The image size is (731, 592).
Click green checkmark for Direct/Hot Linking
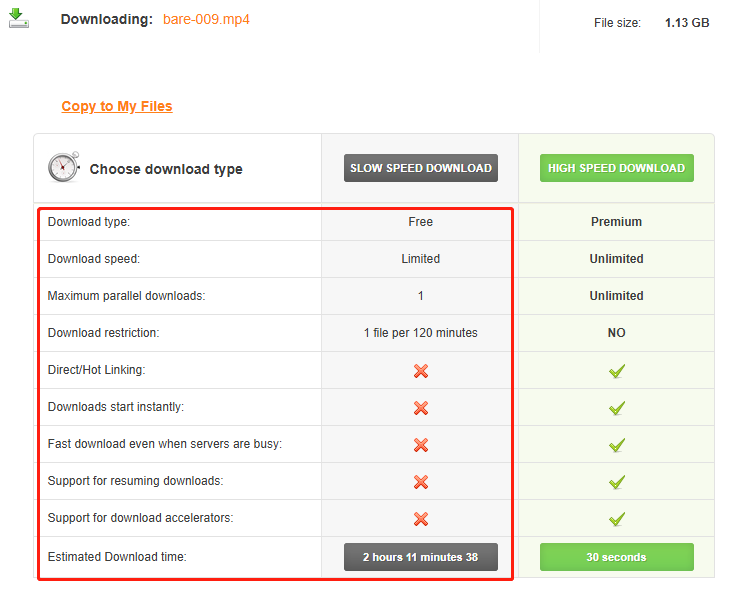tap(617, 371)
